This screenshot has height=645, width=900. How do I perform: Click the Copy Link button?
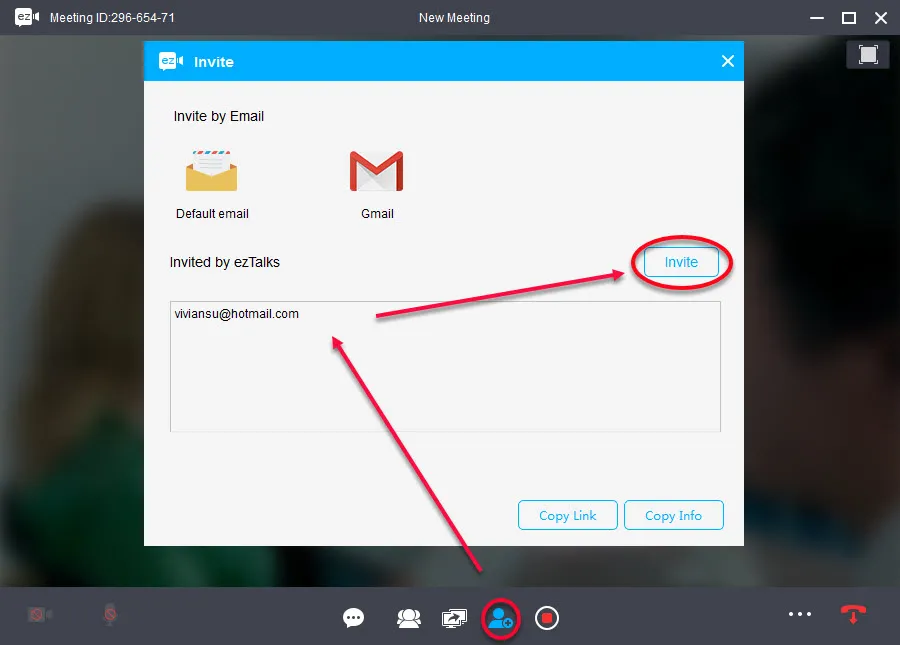568,515
